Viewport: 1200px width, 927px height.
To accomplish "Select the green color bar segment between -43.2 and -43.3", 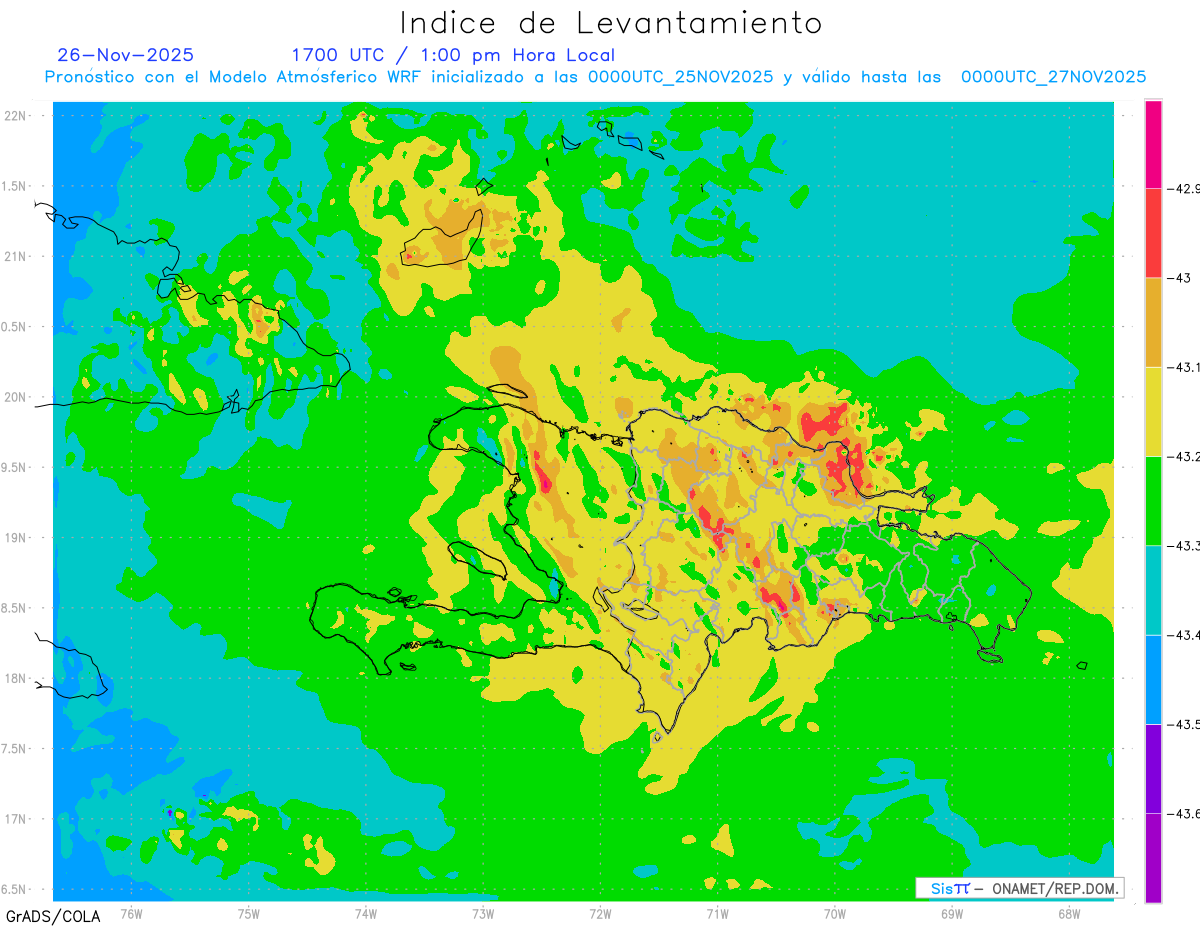I will [1153, 500].
